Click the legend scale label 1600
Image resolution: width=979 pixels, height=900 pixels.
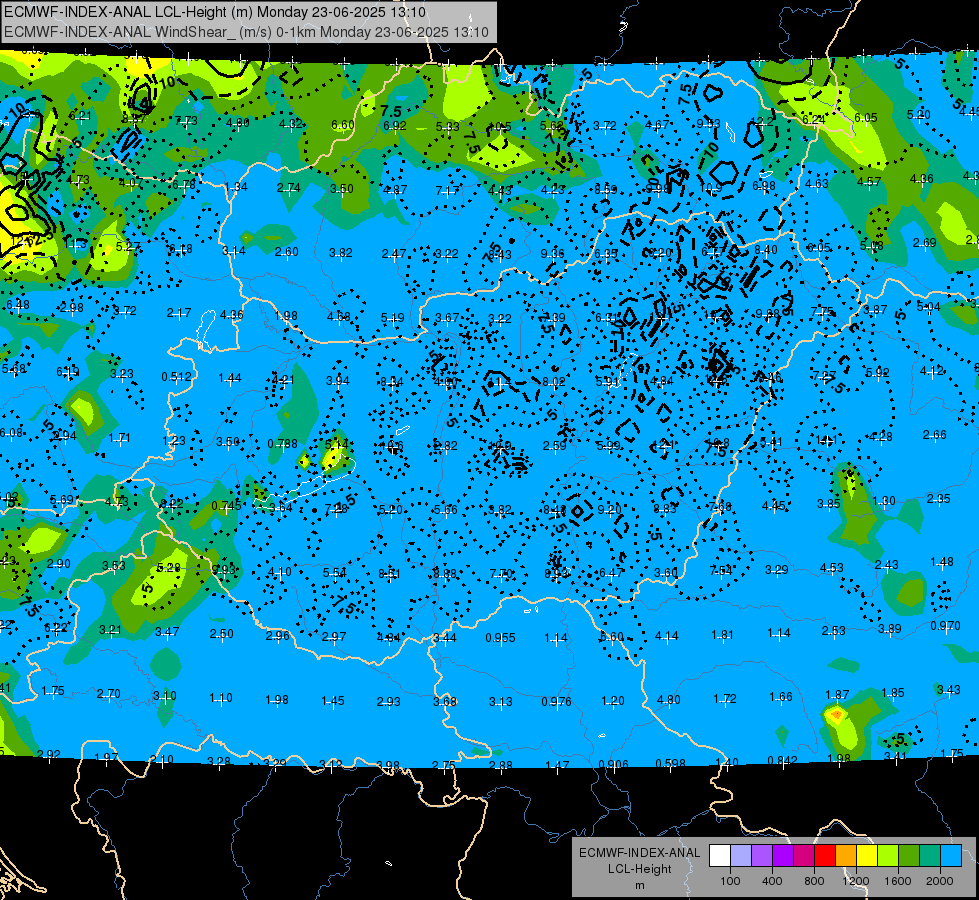[897, 881]
